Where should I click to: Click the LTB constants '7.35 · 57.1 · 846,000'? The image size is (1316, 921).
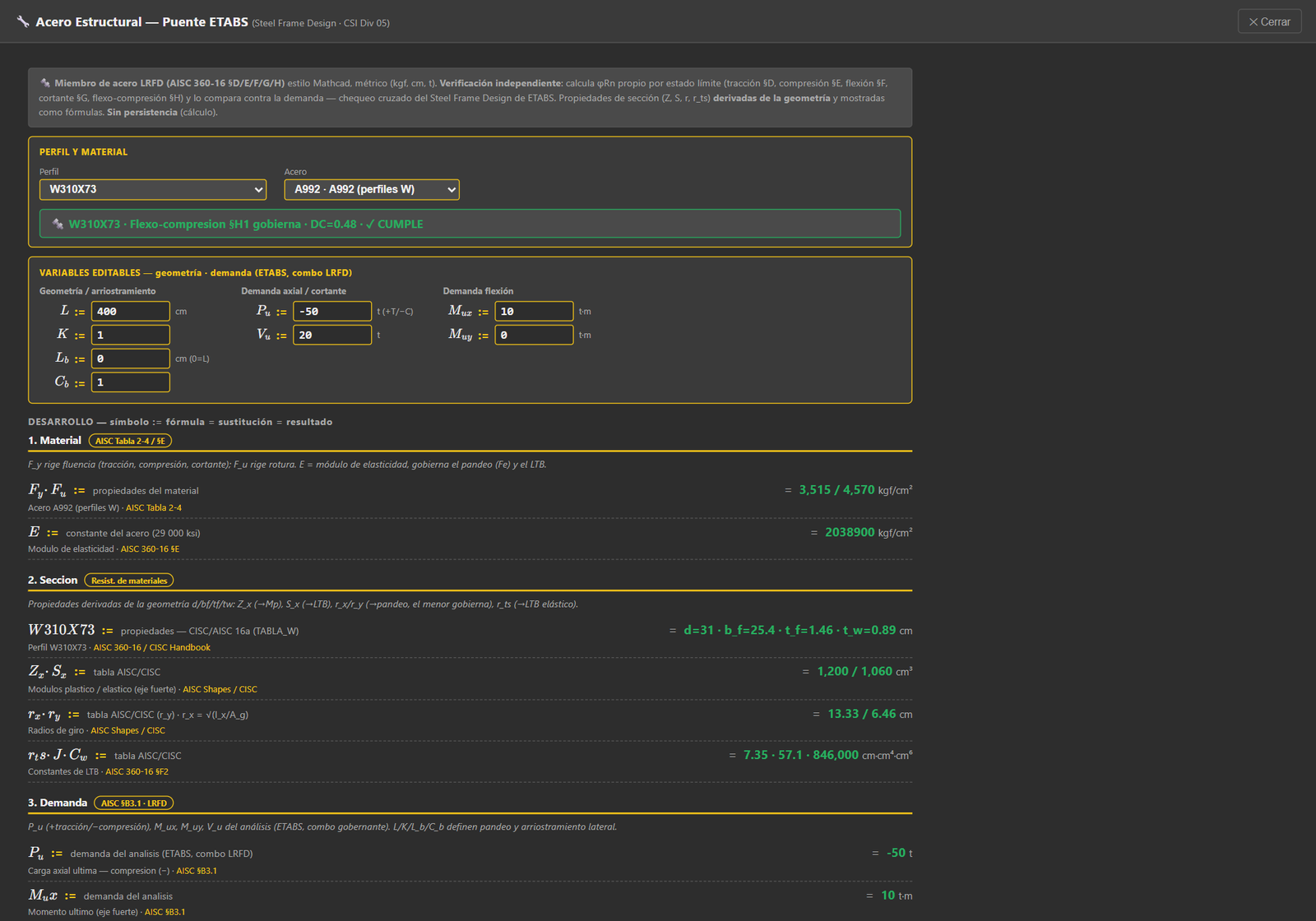[x=801, y=756]
